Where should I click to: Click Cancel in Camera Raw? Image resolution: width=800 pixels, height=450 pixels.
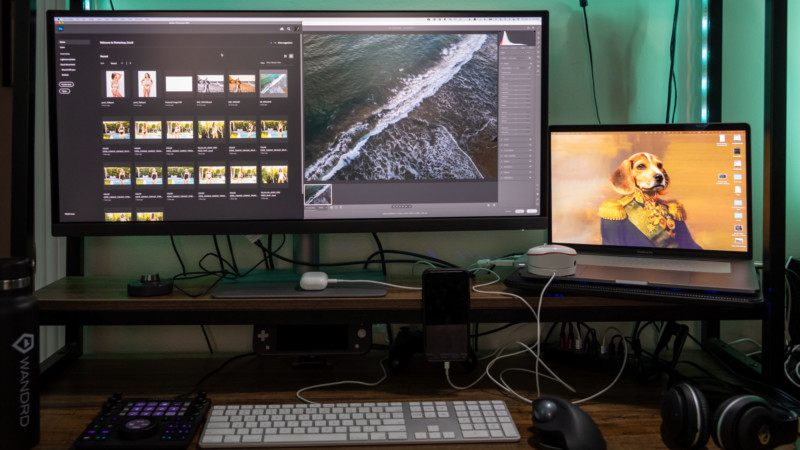coord(508,211)
